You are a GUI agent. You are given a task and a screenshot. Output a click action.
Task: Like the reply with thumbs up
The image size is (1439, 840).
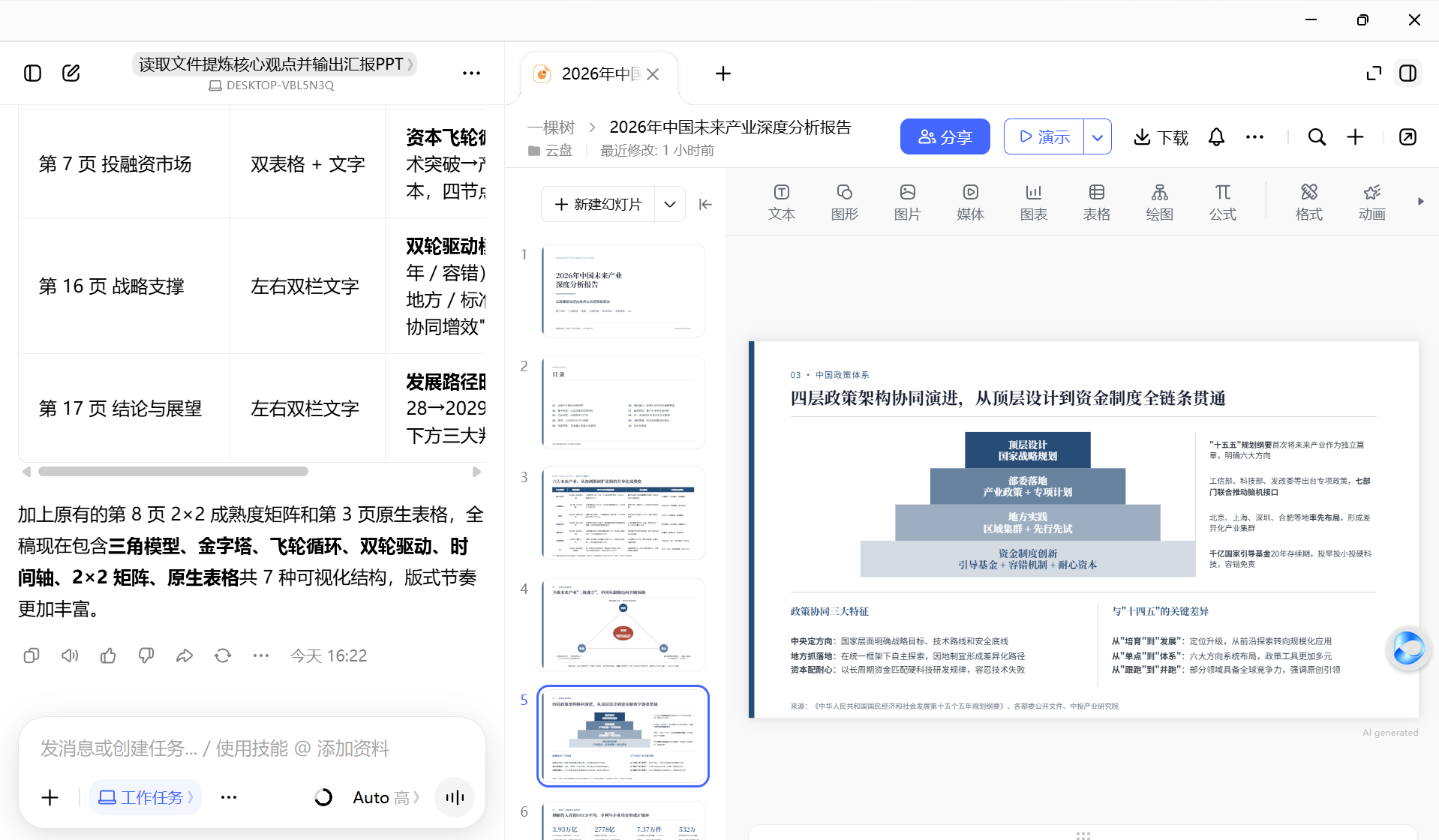click(108, 655)
